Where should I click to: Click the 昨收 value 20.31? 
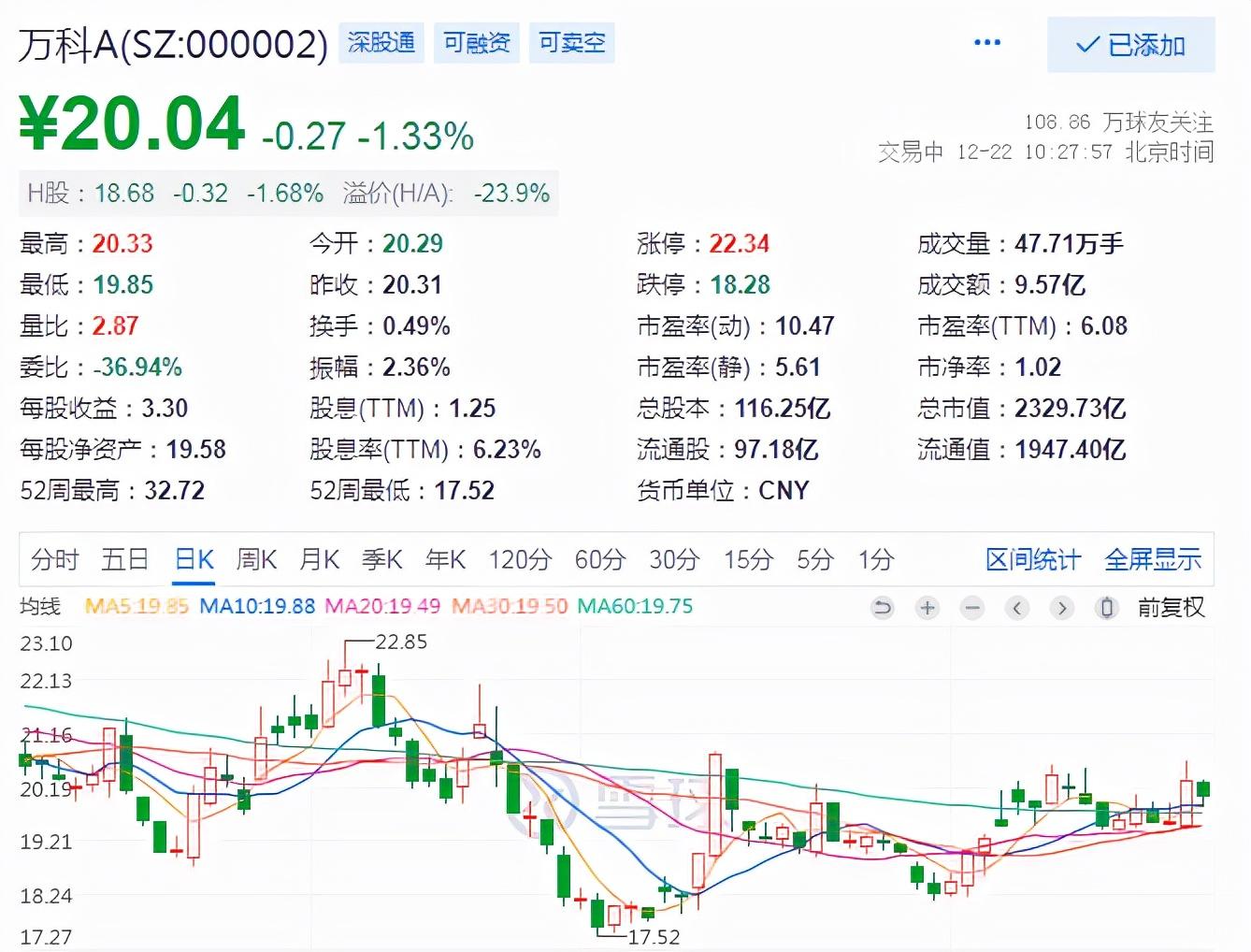click(x=412, y=285)
